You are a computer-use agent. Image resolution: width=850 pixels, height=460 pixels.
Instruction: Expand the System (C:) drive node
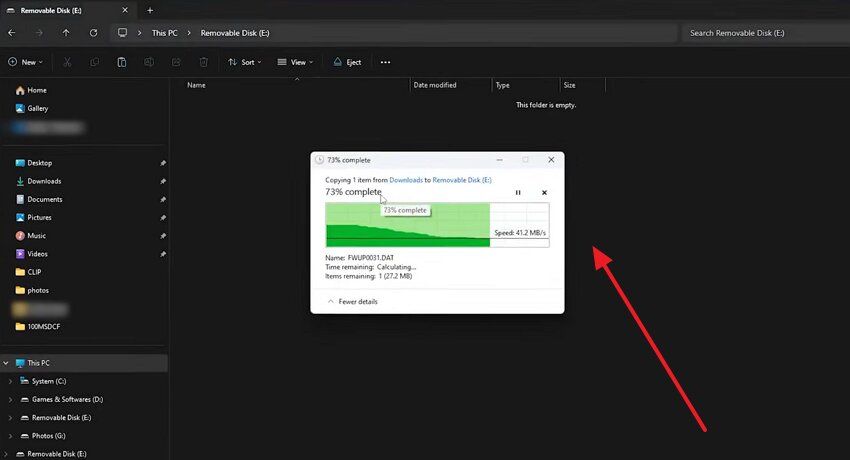coord(10,381)
